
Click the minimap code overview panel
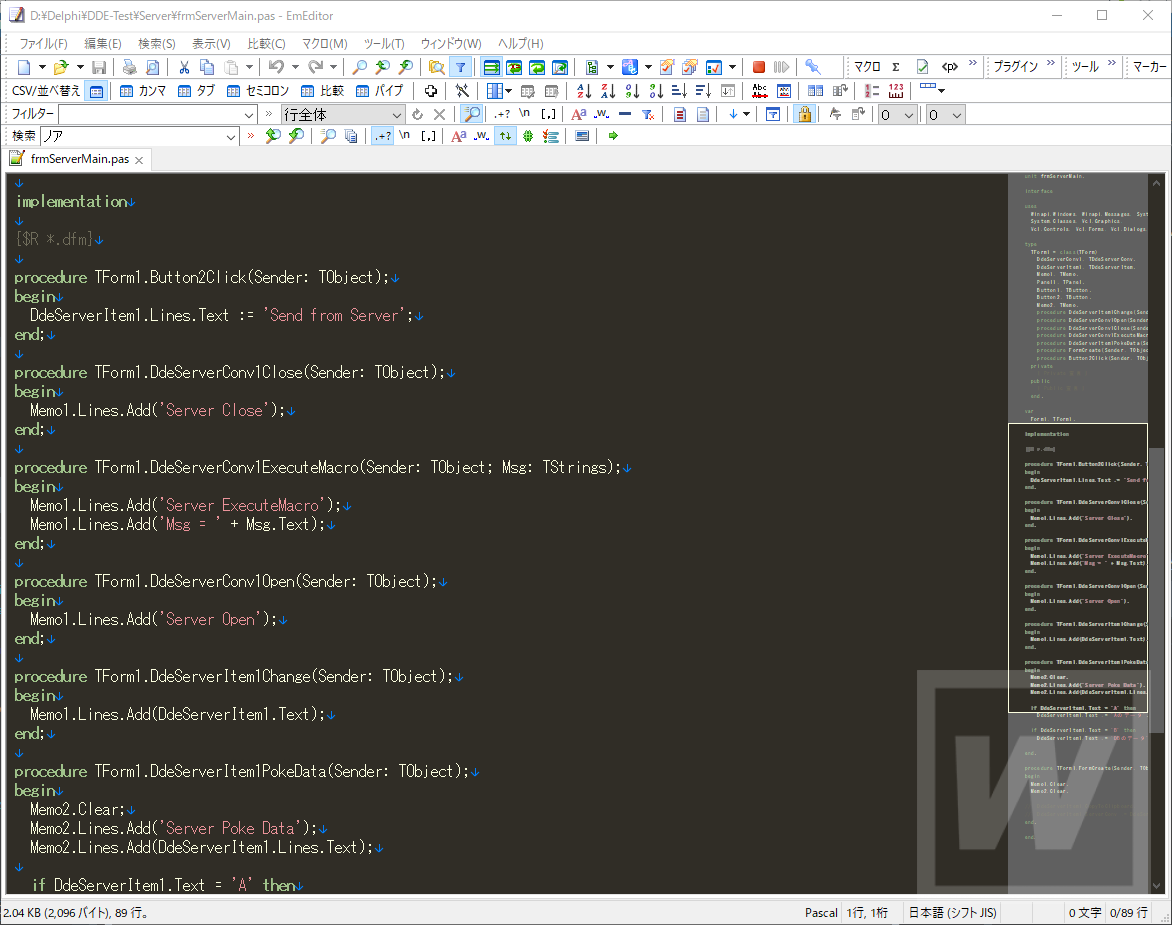(x=1077, y=533)
